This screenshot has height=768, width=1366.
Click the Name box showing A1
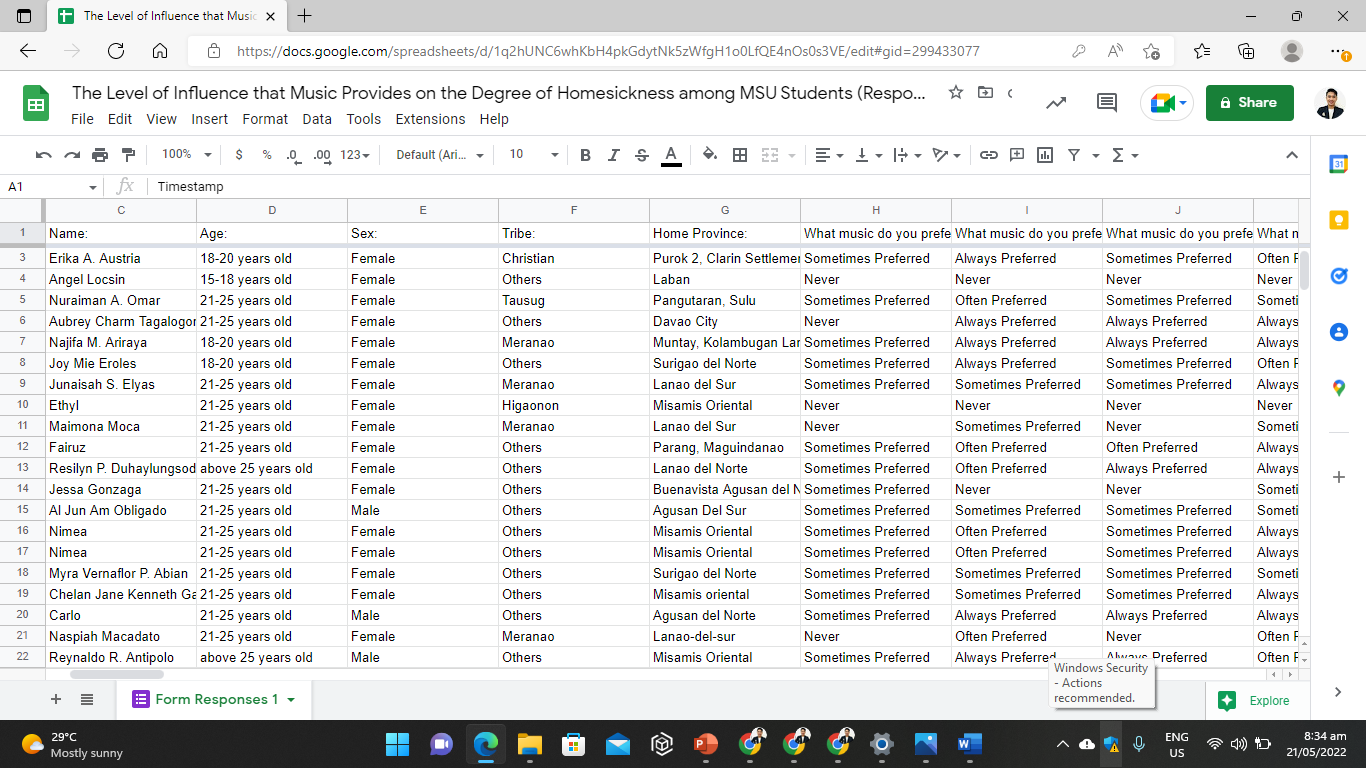click(52, 187)
